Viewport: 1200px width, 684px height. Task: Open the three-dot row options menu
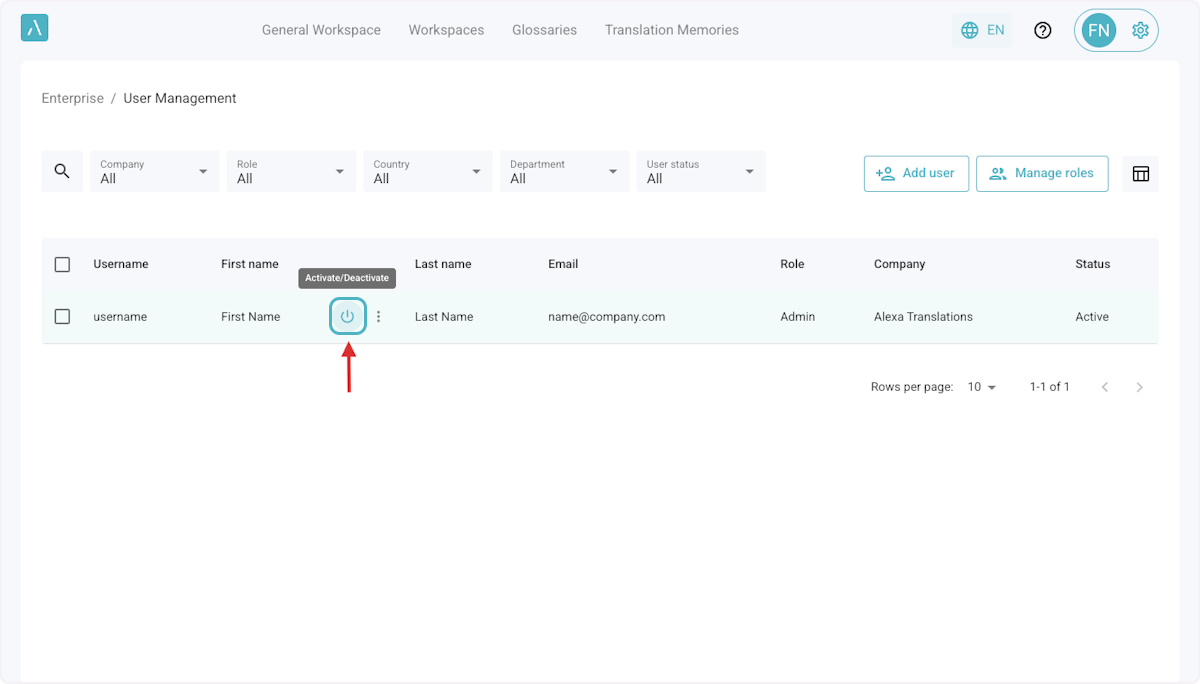pyautogui.click(x=378, y=317)
